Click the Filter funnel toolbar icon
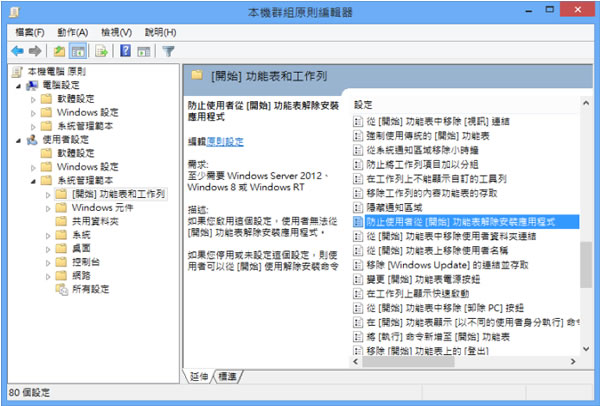Screen dimensions: 600x406 pos(168,51)
